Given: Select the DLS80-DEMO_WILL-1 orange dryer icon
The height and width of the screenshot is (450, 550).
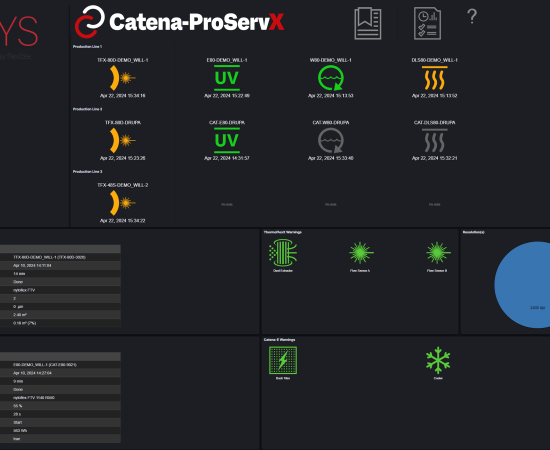Looking at the screenshot, I should 434,78.
